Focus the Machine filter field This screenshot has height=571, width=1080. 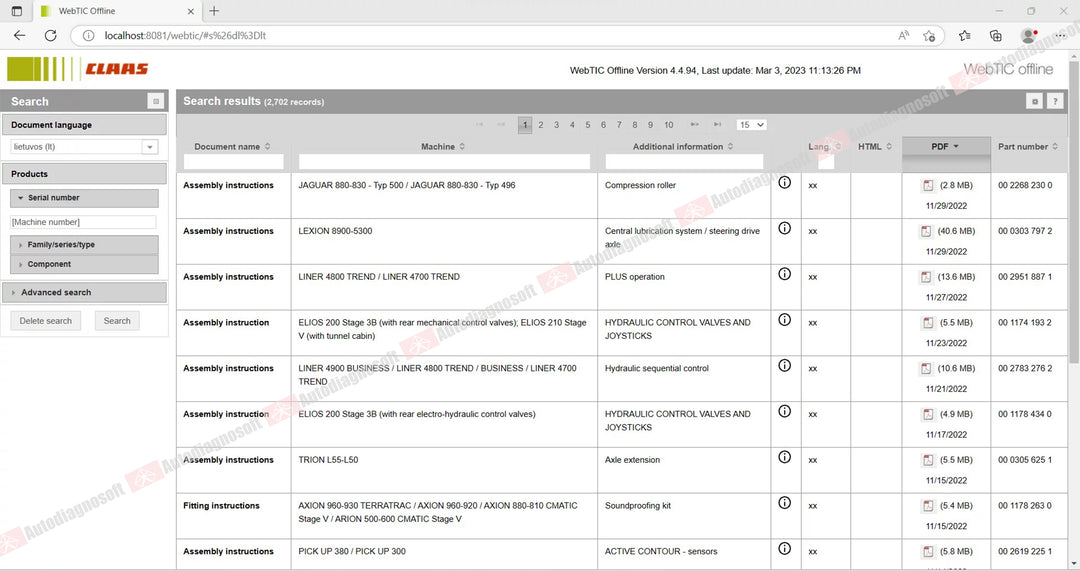[444, 162]
